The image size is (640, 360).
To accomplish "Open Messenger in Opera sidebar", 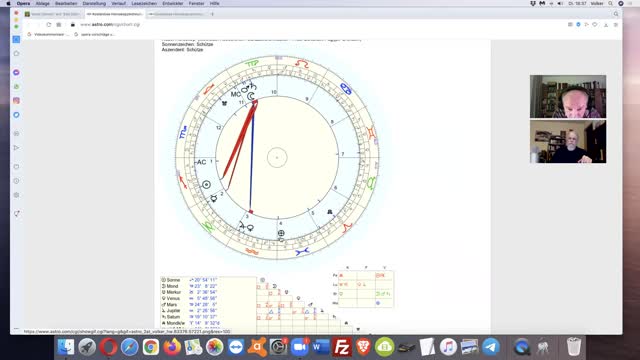I will point(16,72).
